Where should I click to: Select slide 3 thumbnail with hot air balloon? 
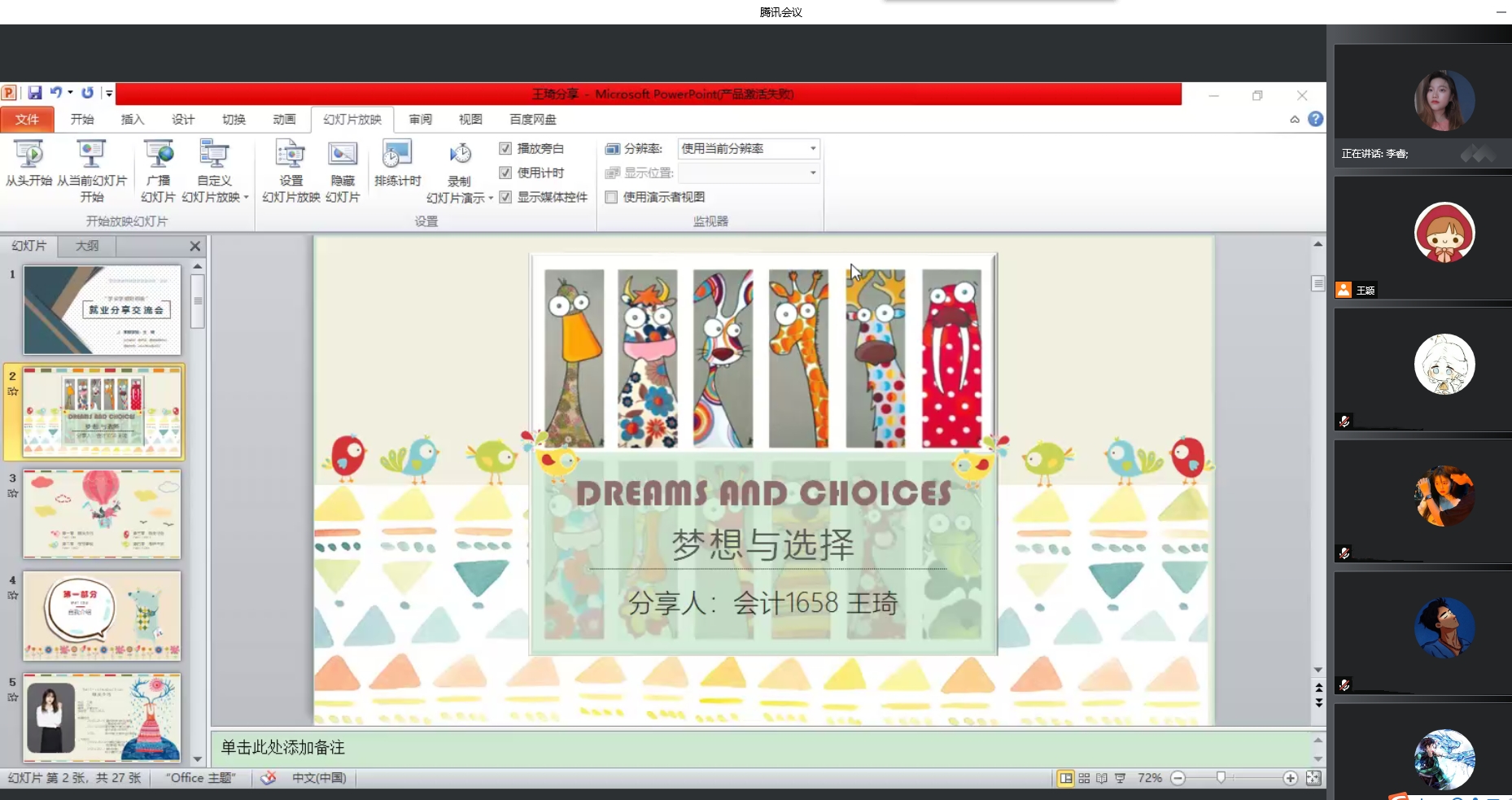(x=102, y=514)
